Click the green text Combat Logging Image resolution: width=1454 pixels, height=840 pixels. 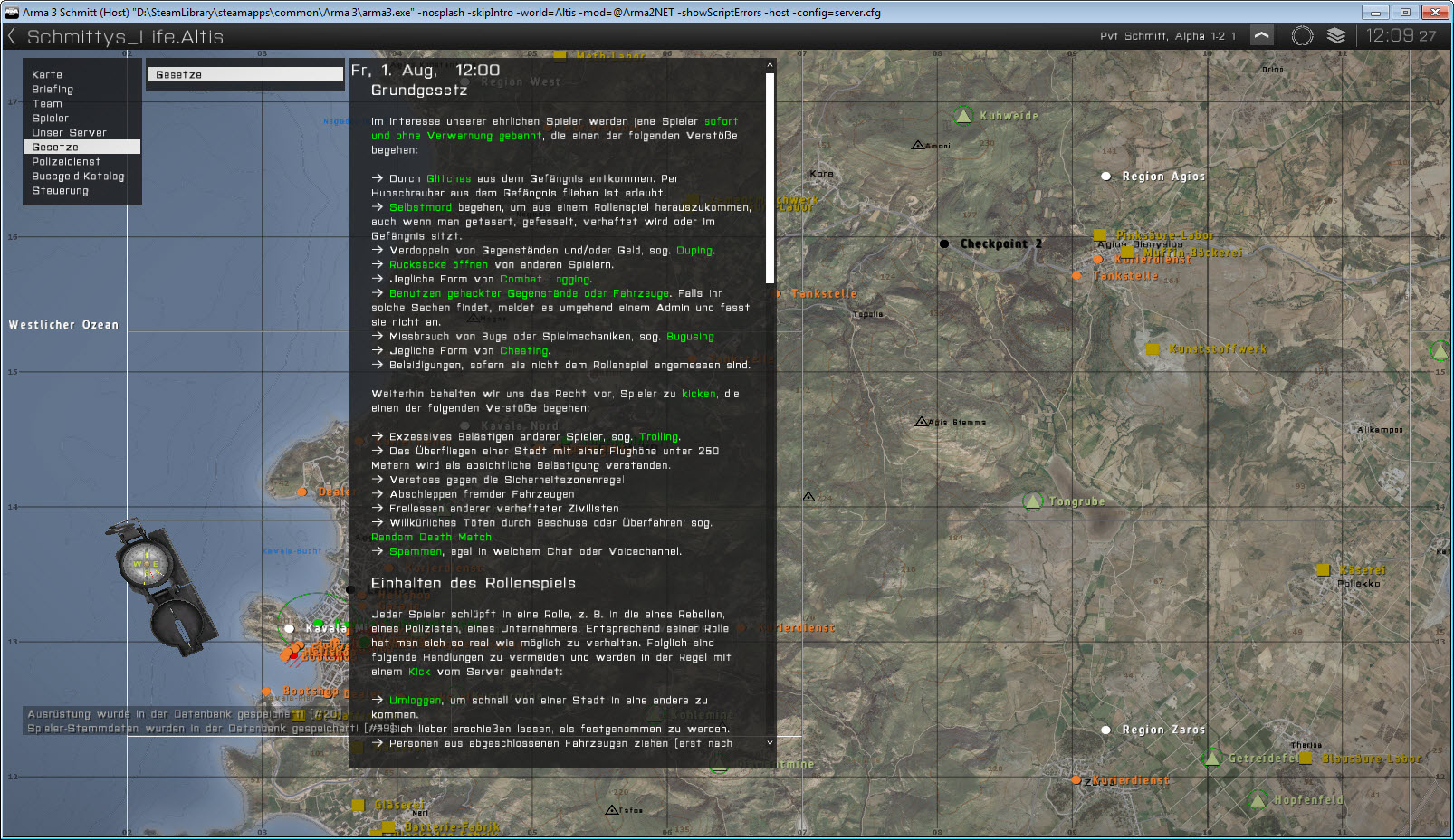[x=545, y=280]
